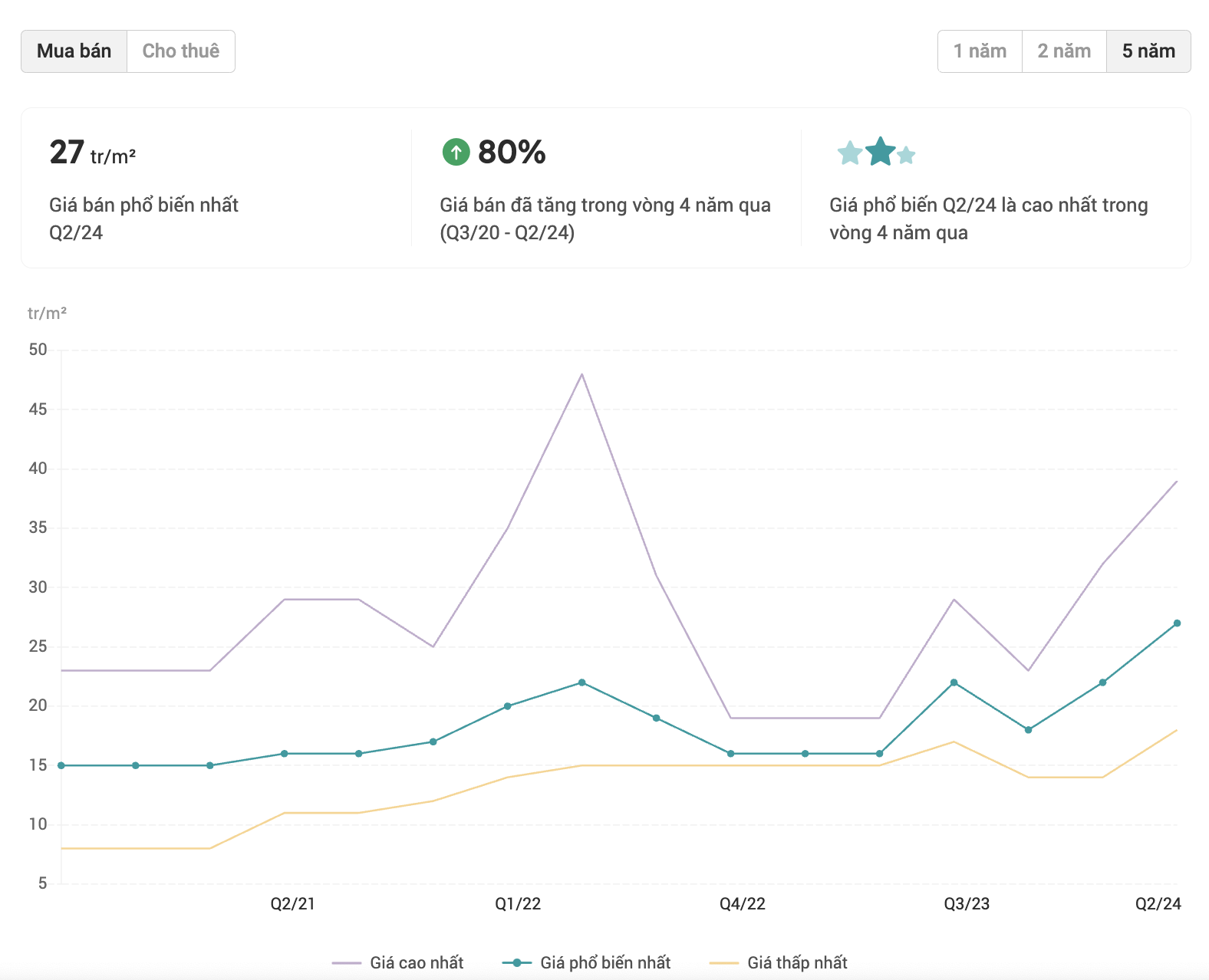Click the Q3/23 teal data point at 22
Screen dimensions: 1209x980
point(954,682)
